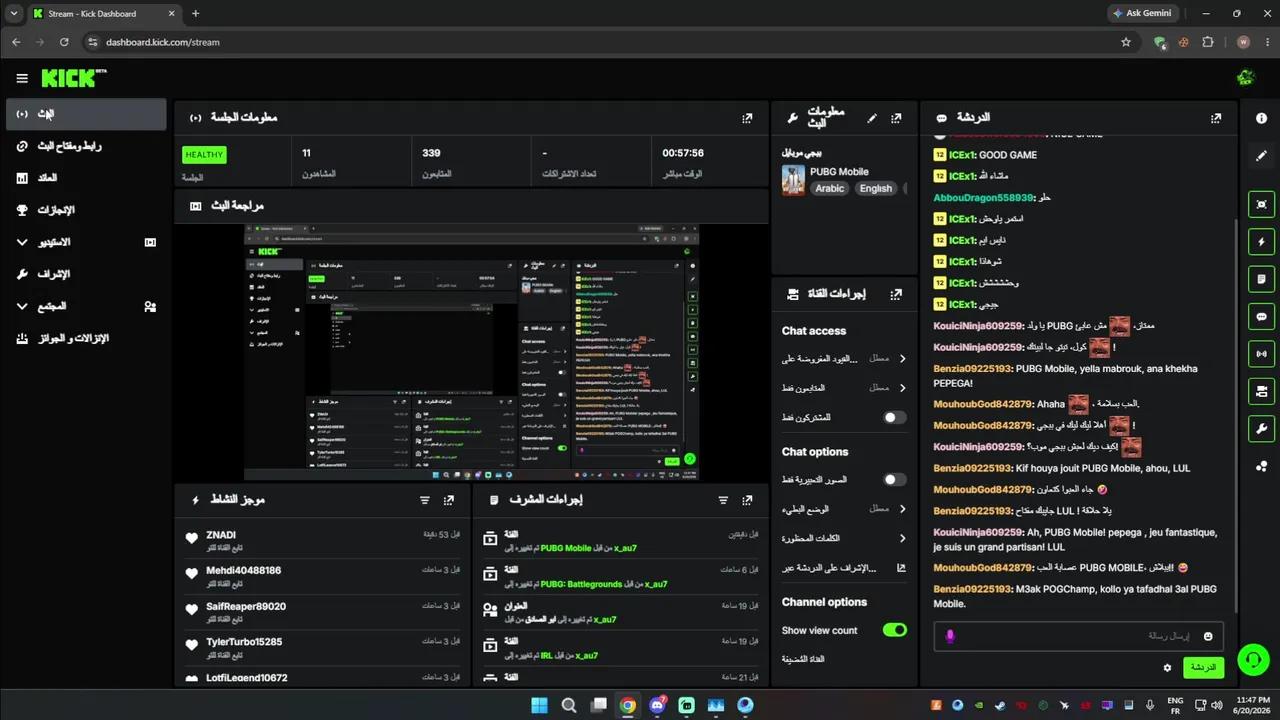The image size is (1280, 720).
Task: Filter the إجراءات المشرف moderator actions list
Action: point(723,500)
